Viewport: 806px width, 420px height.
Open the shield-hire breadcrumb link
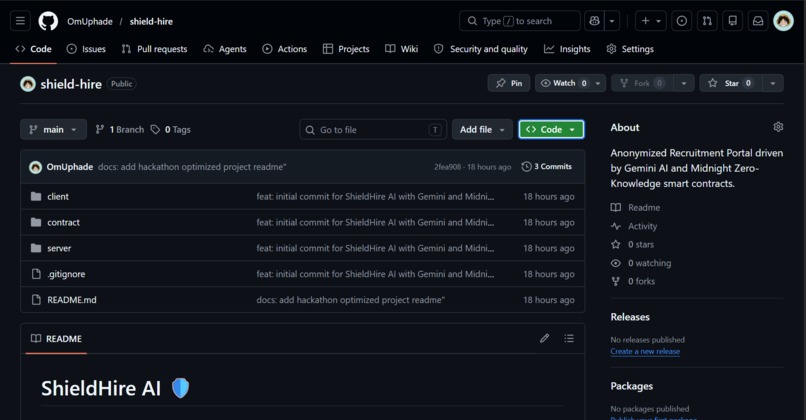151,22
